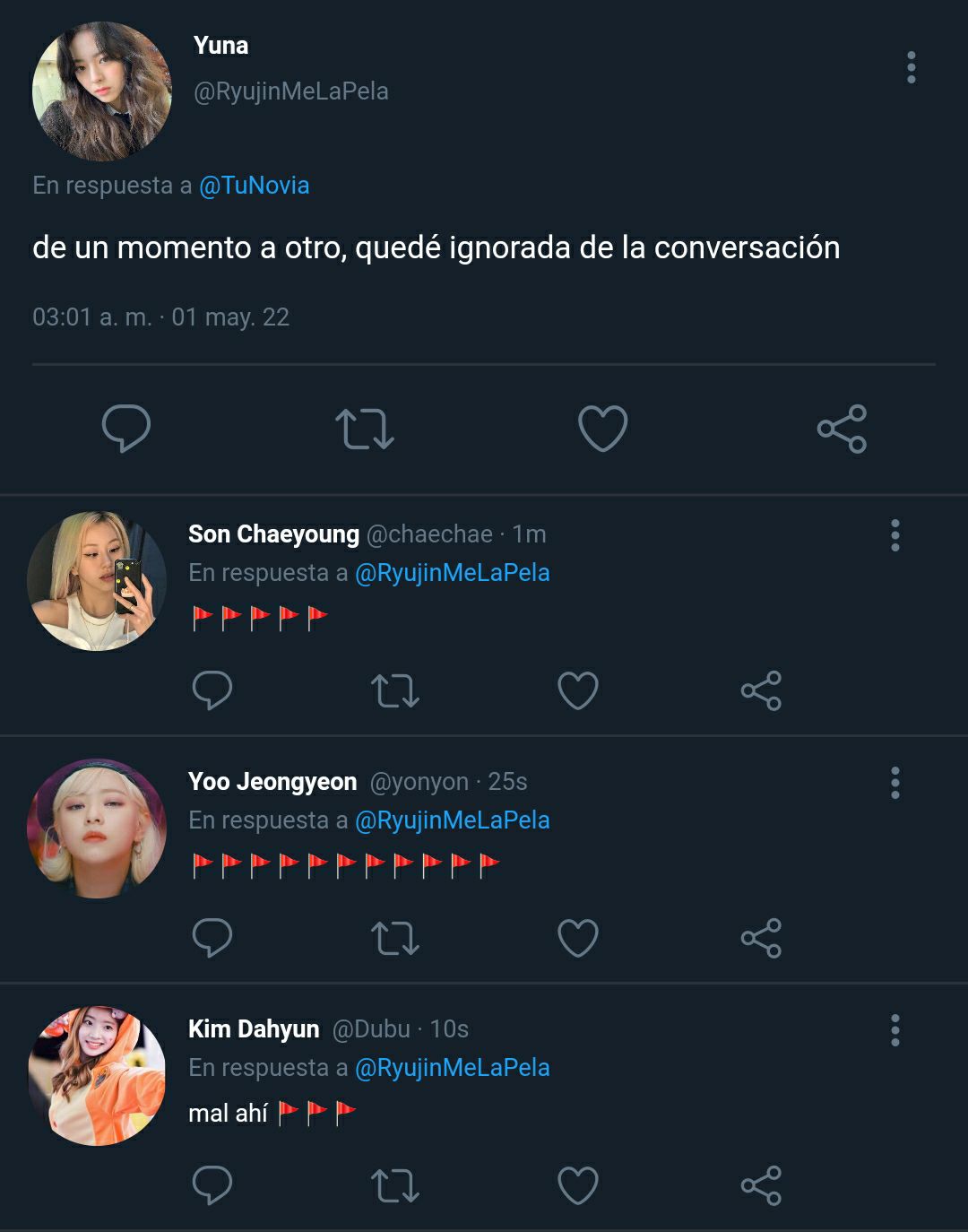Open Yoo Jeongyeon's profile name
968x1232 pixels.
[x=272, y=782]
